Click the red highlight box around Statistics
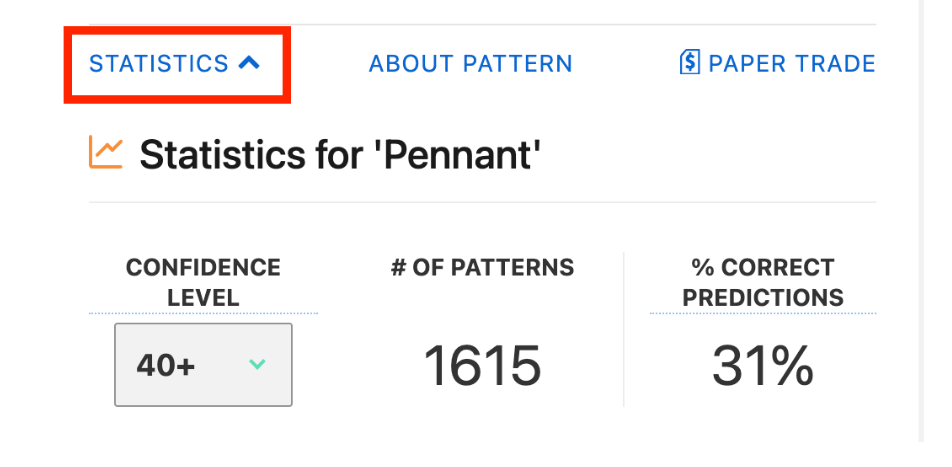Screen dimensions: 952x467 point(177,65)
